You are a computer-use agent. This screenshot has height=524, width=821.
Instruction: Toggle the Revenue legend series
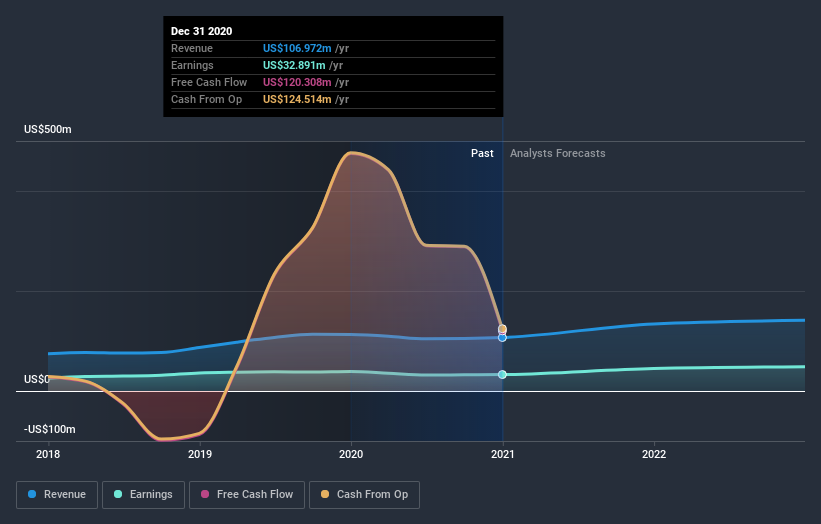click(57, 495)
